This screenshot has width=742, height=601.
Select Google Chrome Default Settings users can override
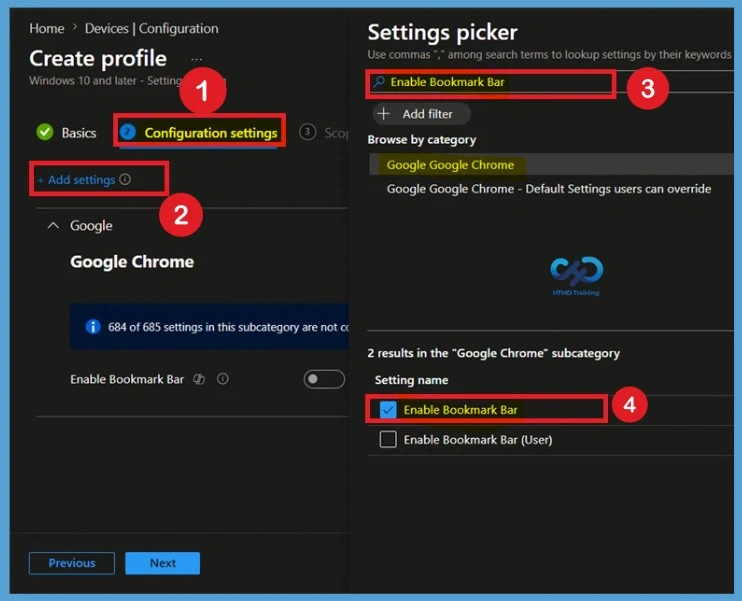pyautogui.click(x=548, y=189)
